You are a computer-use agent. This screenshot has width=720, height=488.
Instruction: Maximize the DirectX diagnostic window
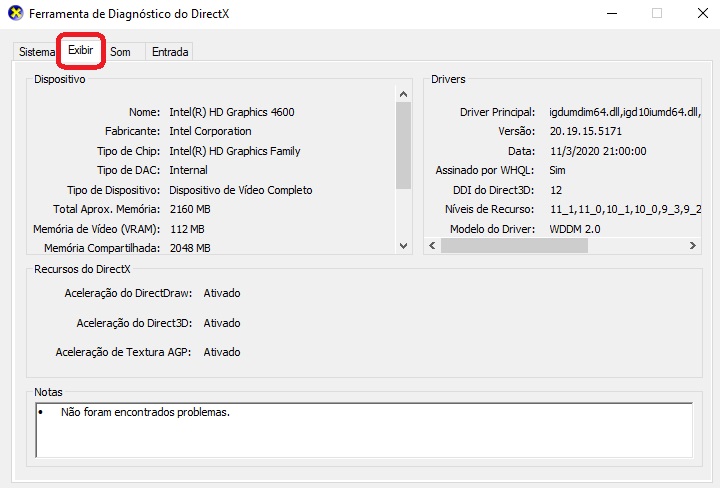[657, 14]
